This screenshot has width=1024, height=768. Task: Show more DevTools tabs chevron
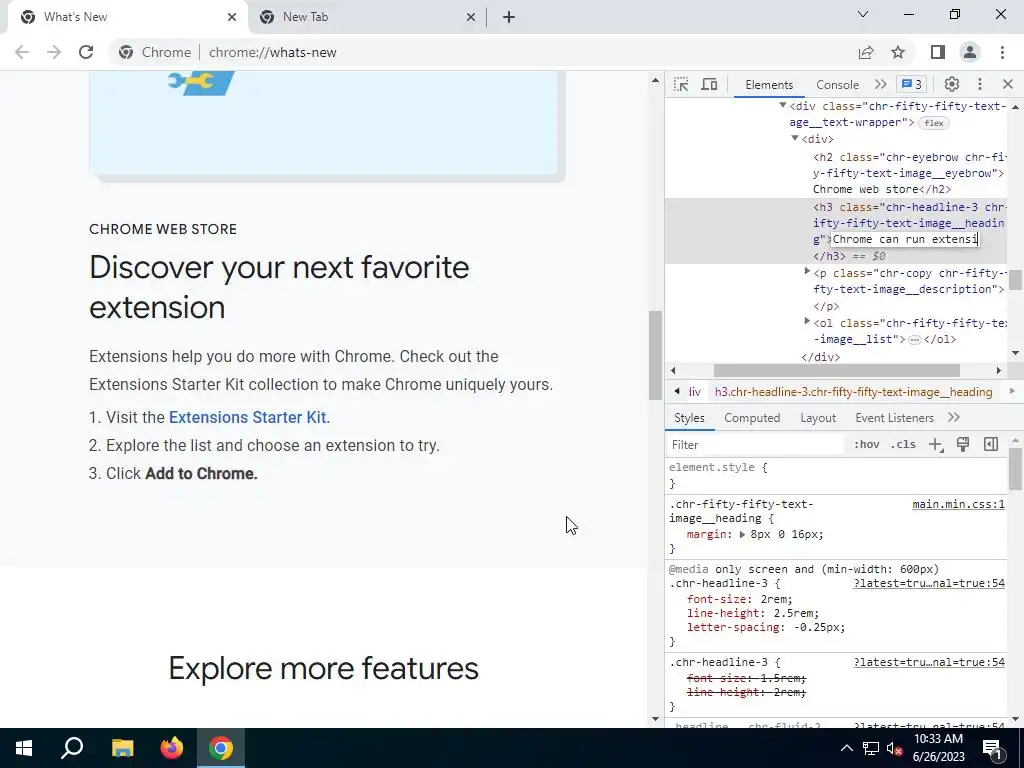point(880,84)
